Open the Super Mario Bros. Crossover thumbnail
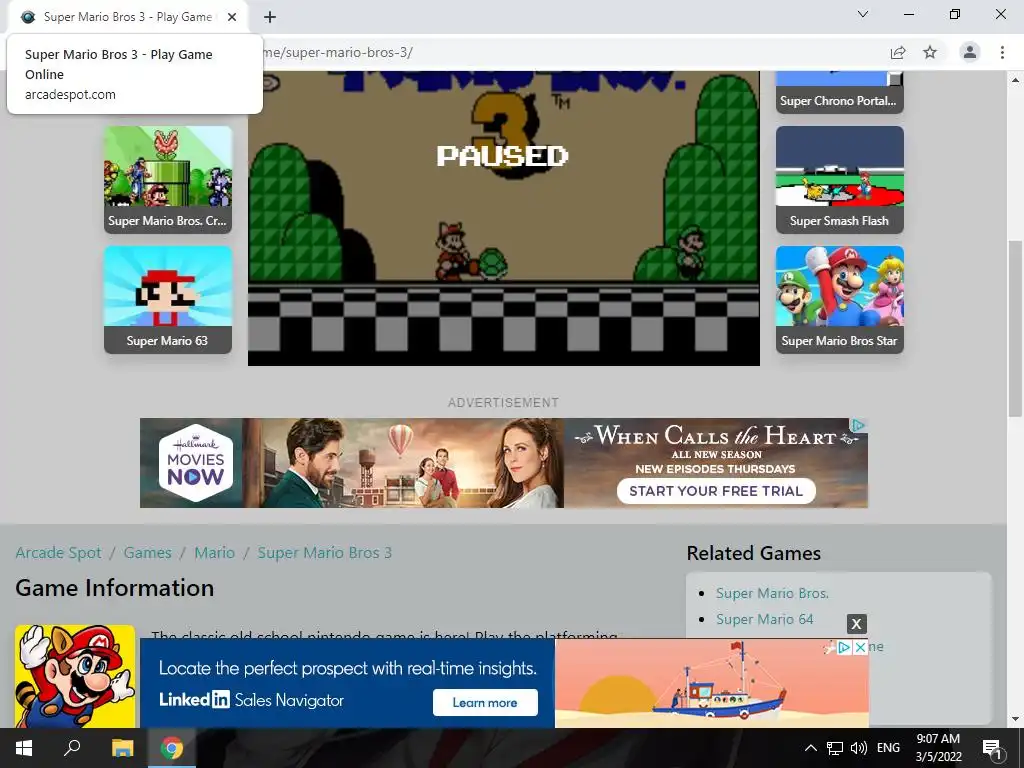Viewport: 1024px width, 768px height. pos(168,180)
